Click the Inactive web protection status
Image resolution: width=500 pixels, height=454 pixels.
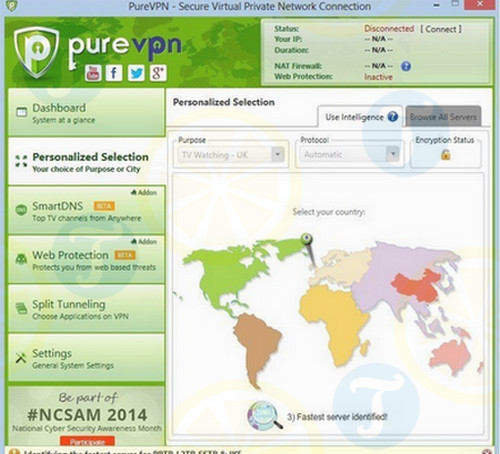[378, 77]
